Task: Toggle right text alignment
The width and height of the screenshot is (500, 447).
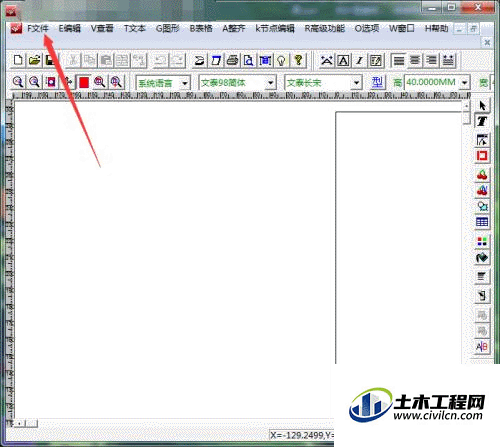Action: [x=431, y=61]
